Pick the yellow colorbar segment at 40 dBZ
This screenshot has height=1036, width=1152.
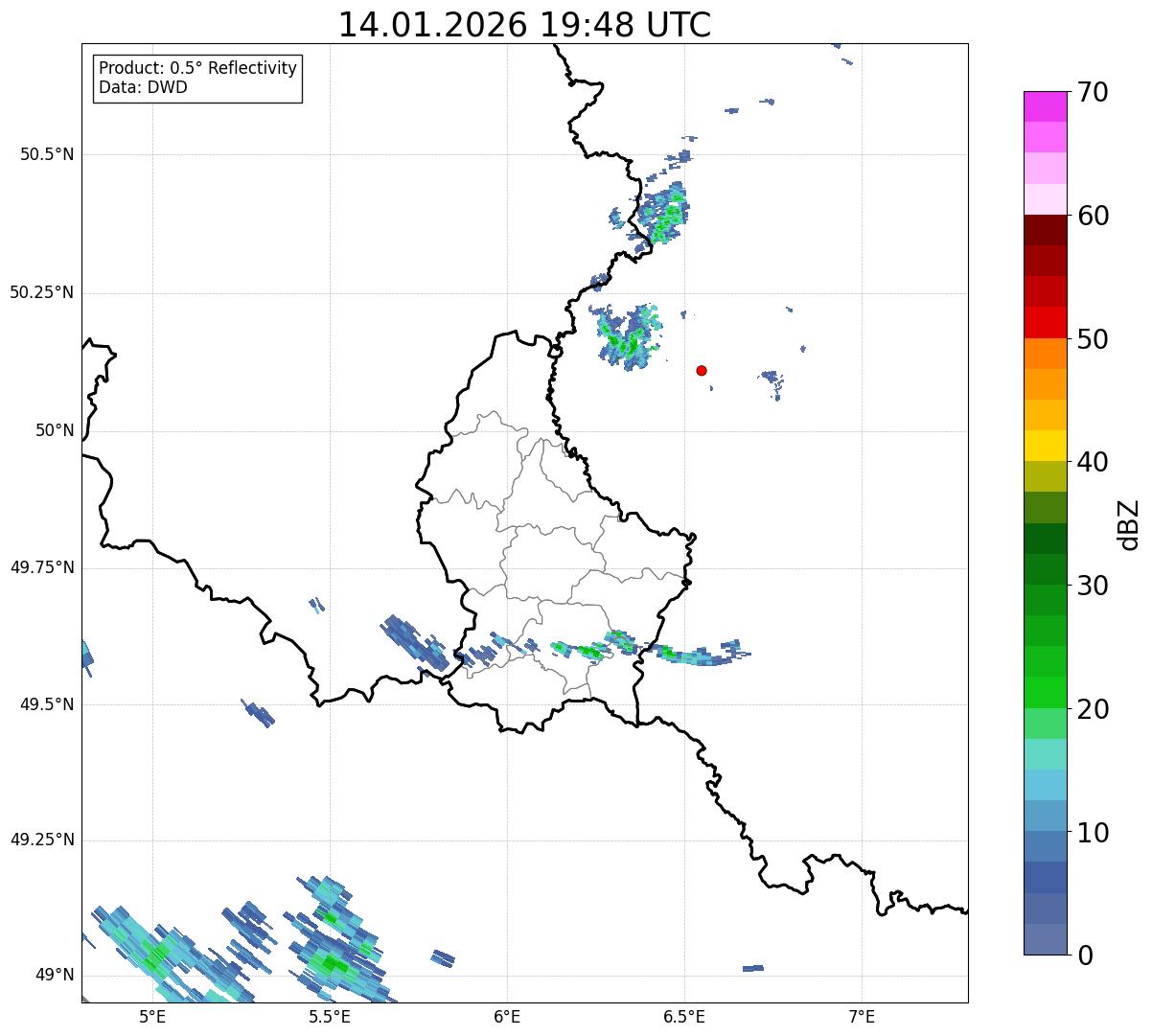point(1045,446)
